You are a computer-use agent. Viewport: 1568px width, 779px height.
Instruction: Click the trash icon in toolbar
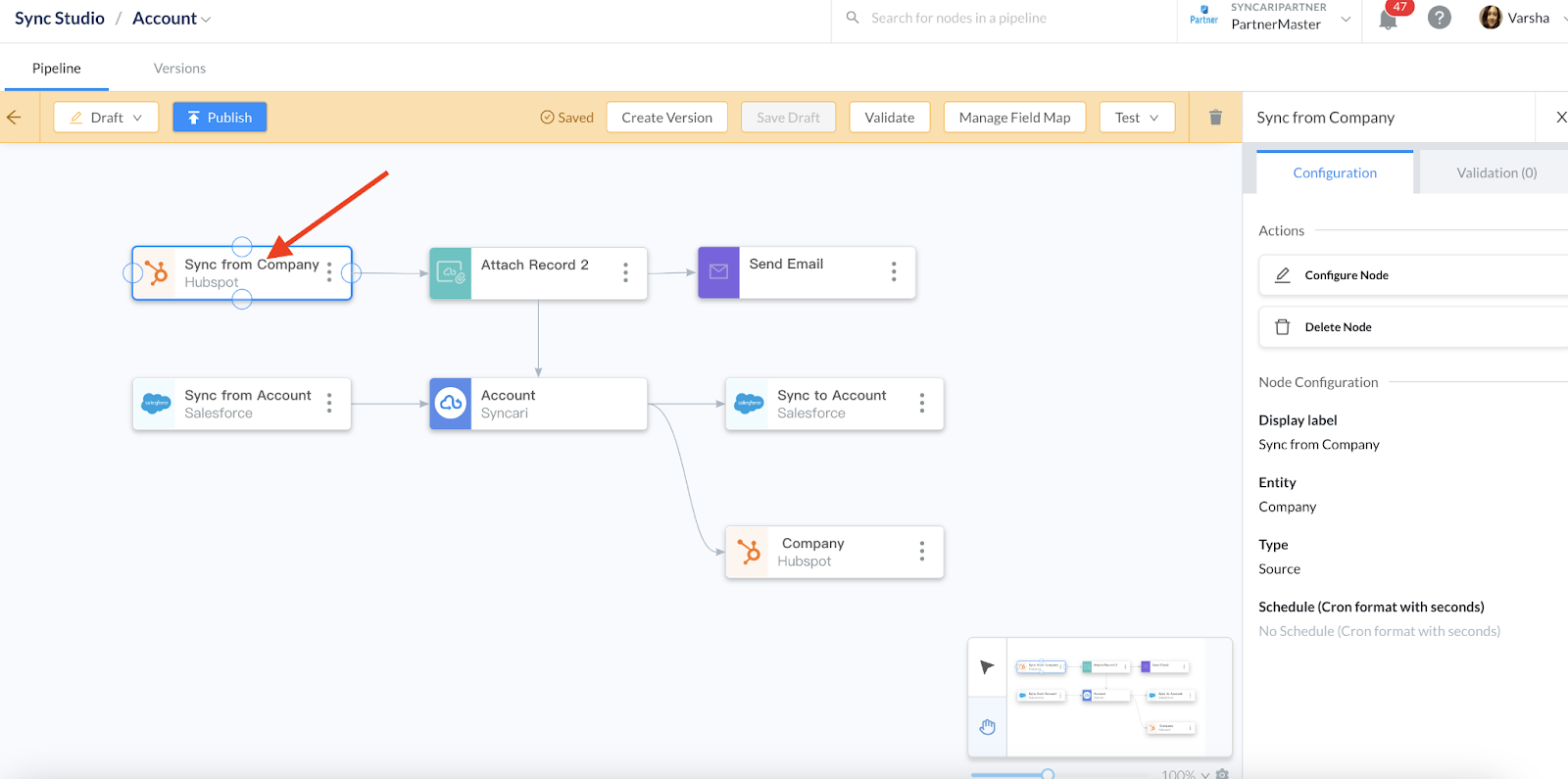click(x=1215, y=118)
